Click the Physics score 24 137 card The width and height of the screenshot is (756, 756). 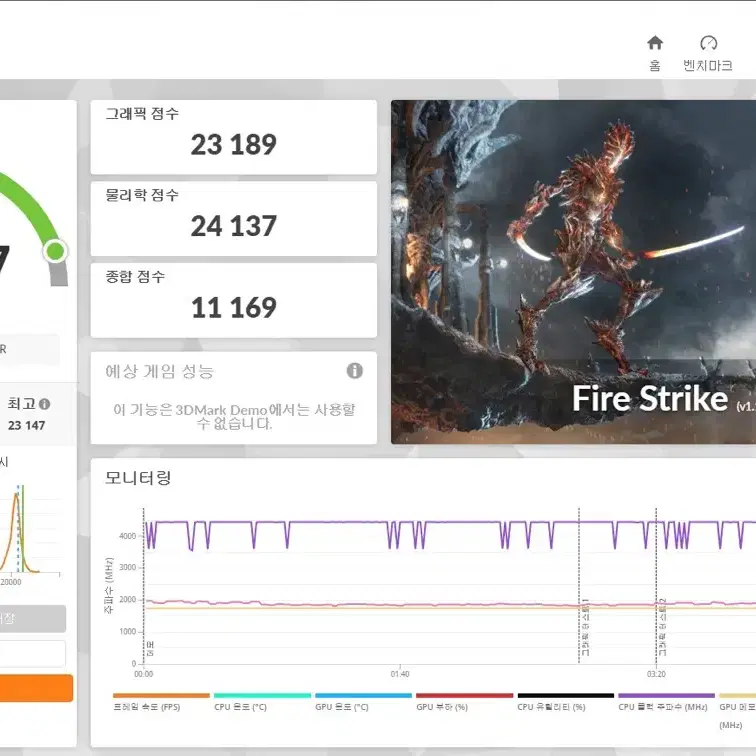click(x=233, y=218)
